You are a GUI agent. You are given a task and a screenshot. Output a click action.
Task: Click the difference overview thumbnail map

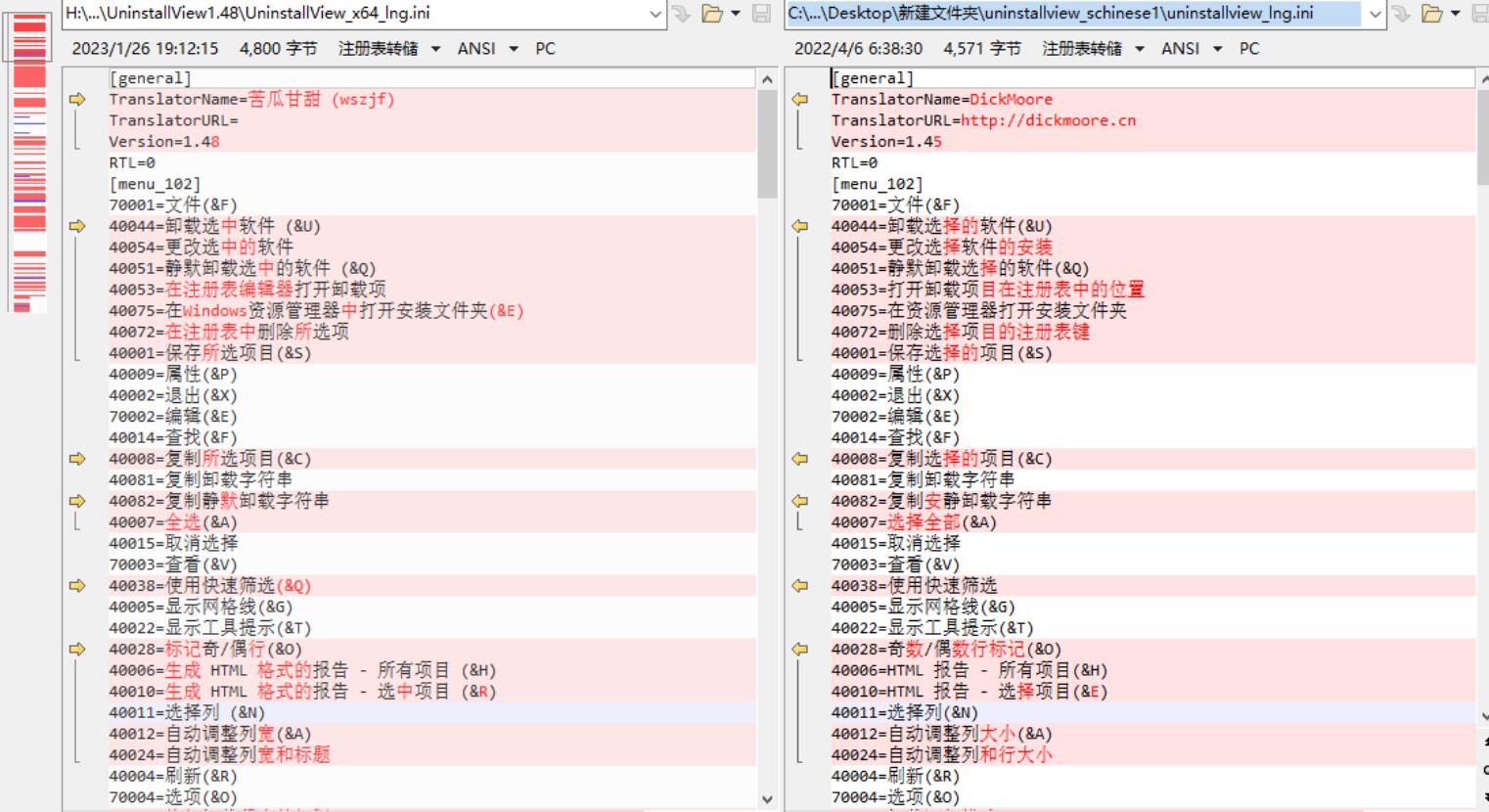(x=30, y=161)
